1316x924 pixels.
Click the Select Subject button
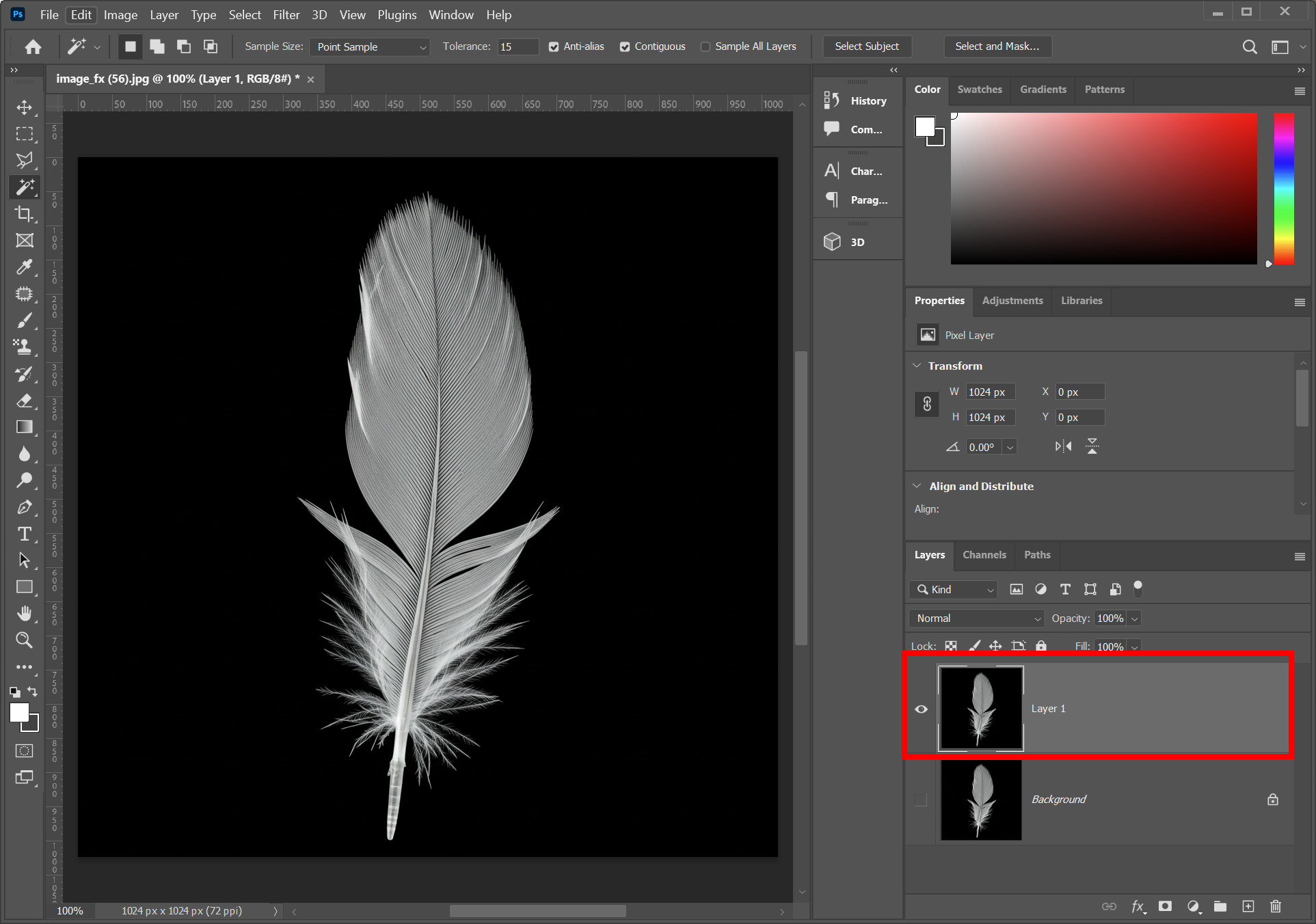tap(866, 46)
